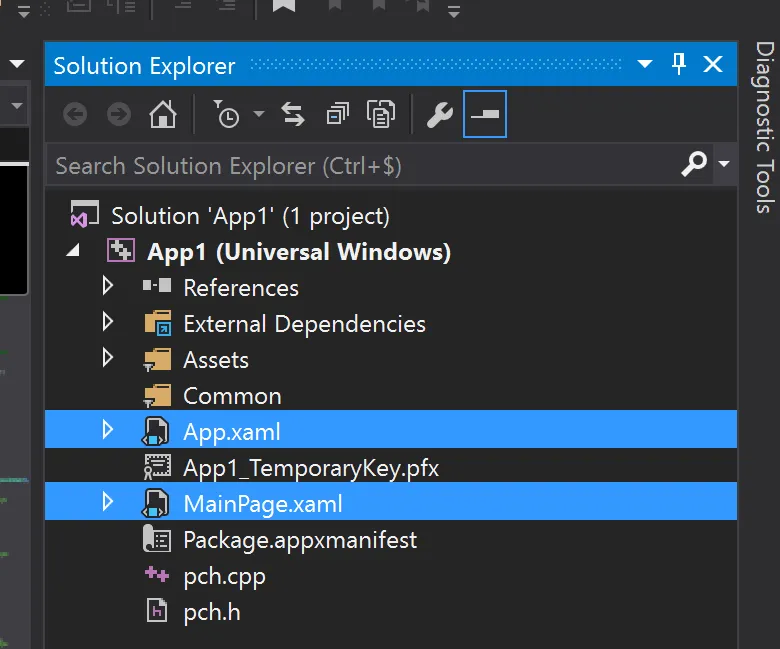Open the top toolbar overflow options arrow

[x=453, y=11]
